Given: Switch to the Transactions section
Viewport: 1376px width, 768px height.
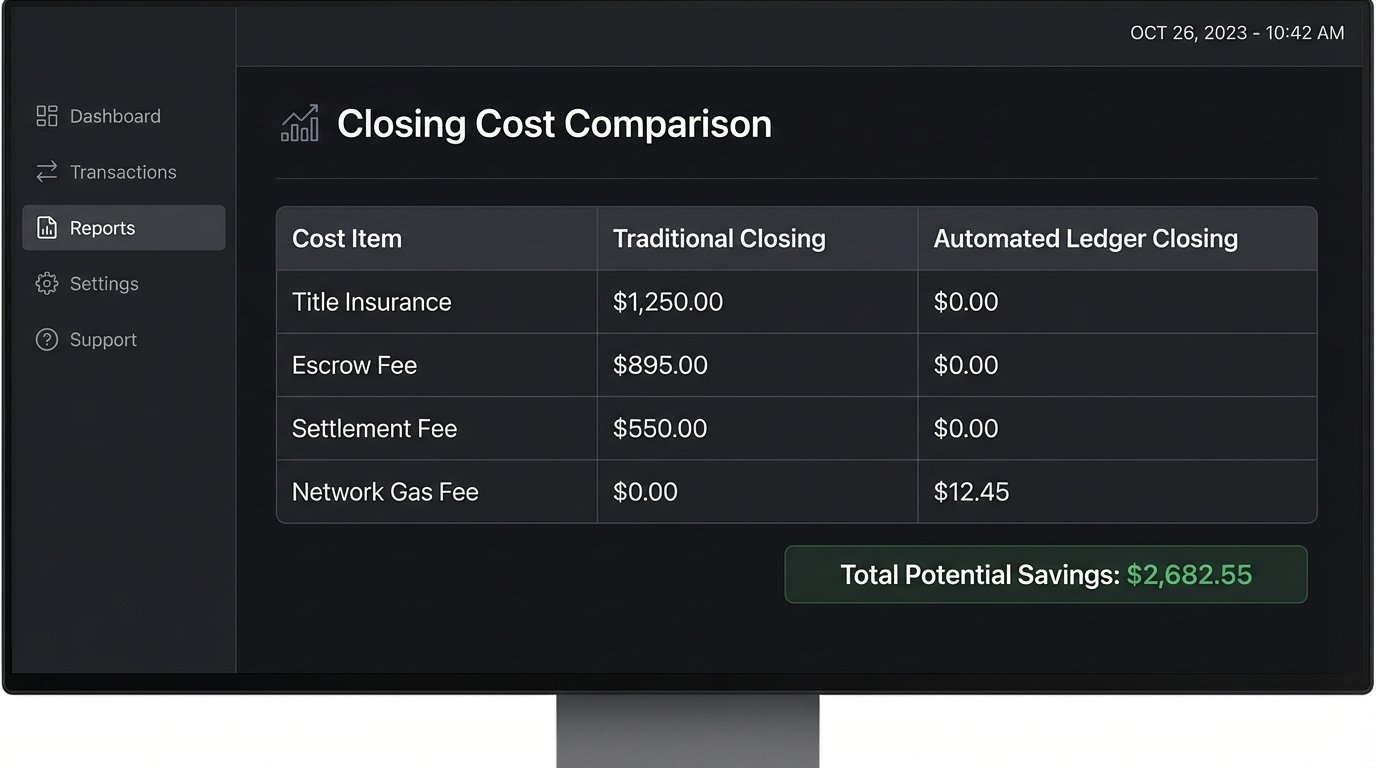Looking at the screenshot, I should pyautogui.click(x=122, y=172).
